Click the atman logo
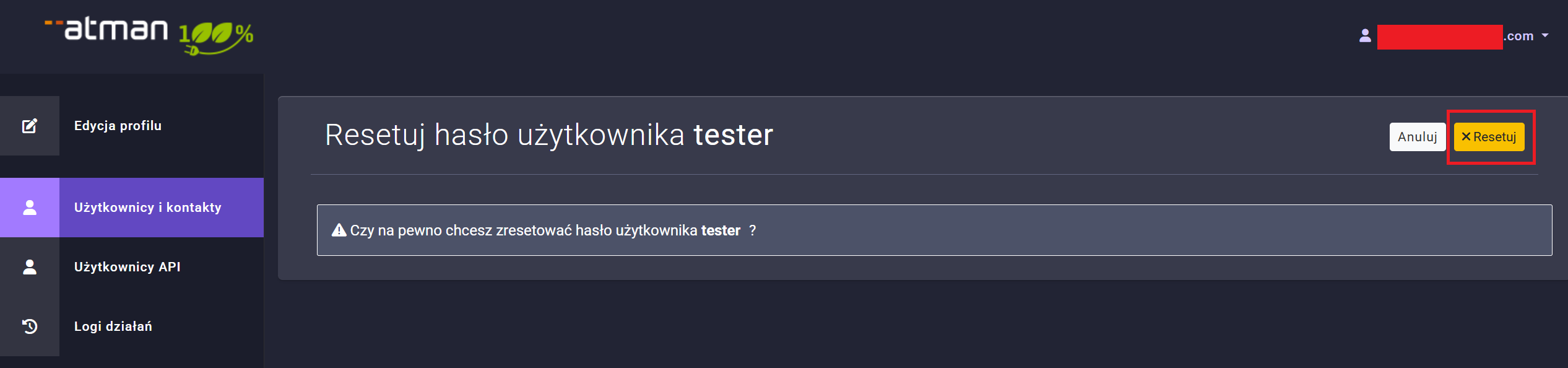The image size is (1568, 368). point(116,29)
